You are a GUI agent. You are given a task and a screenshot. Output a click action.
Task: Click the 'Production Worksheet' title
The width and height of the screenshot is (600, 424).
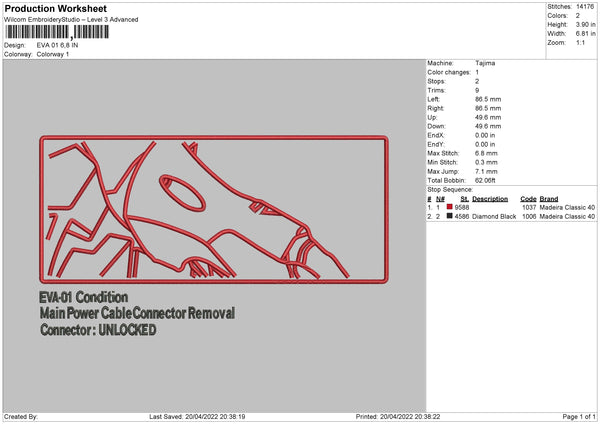point(55,8)
